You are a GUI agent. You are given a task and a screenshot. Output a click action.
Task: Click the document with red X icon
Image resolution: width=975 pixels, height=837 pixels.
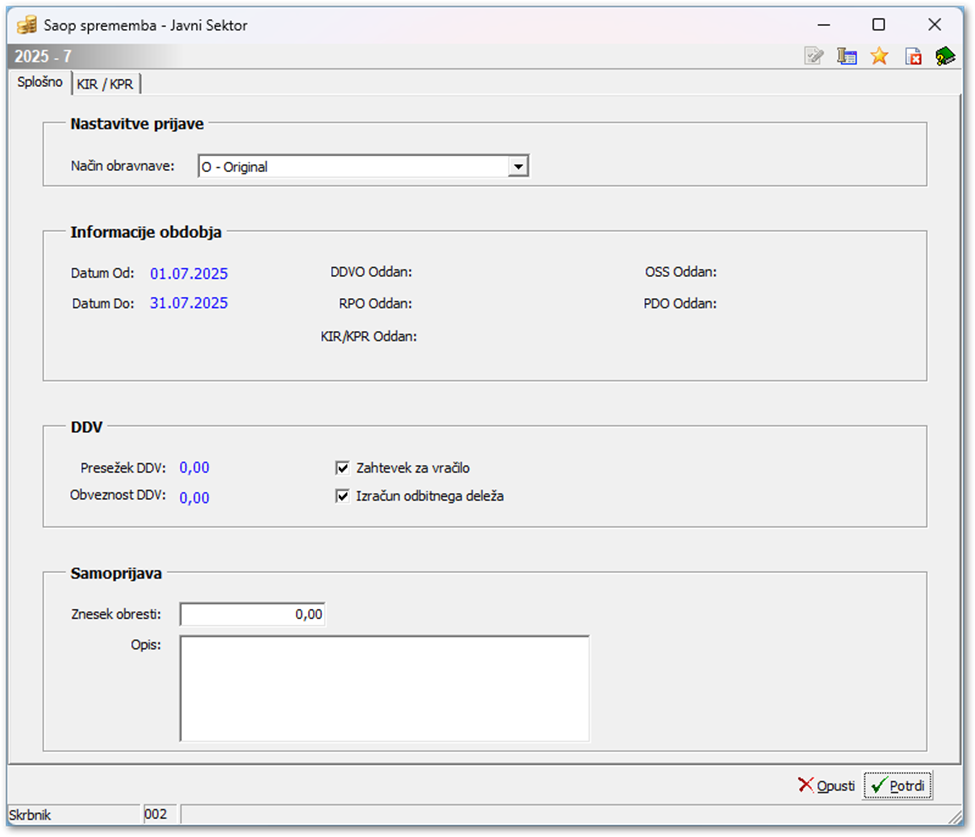click(x=913, y=57)
